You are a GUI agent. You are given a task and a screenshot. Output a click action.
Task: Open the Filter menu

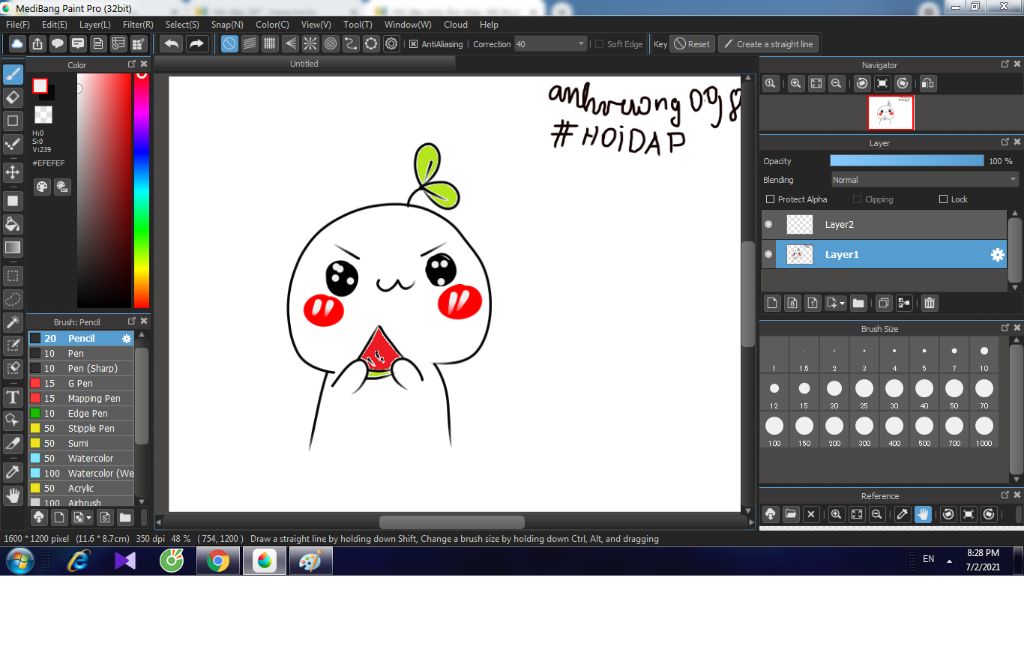point(138,25)
